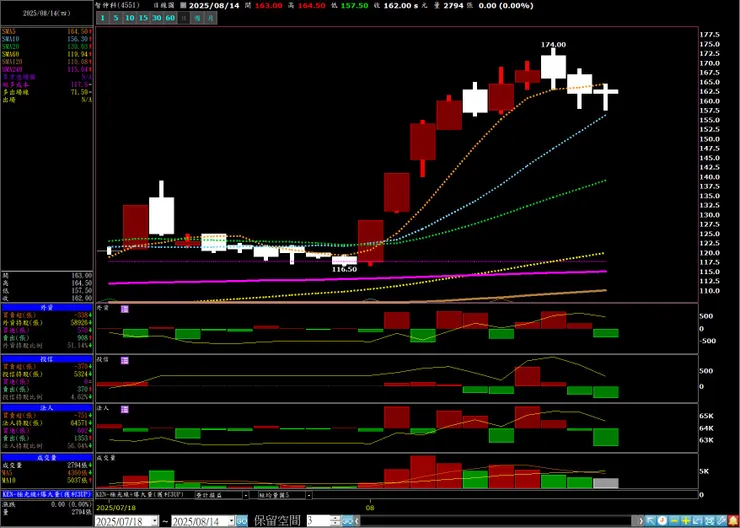The image size is (740, 528).
Task: Click the SMA240 row in the legend
Action: click(x=47, y=69)
